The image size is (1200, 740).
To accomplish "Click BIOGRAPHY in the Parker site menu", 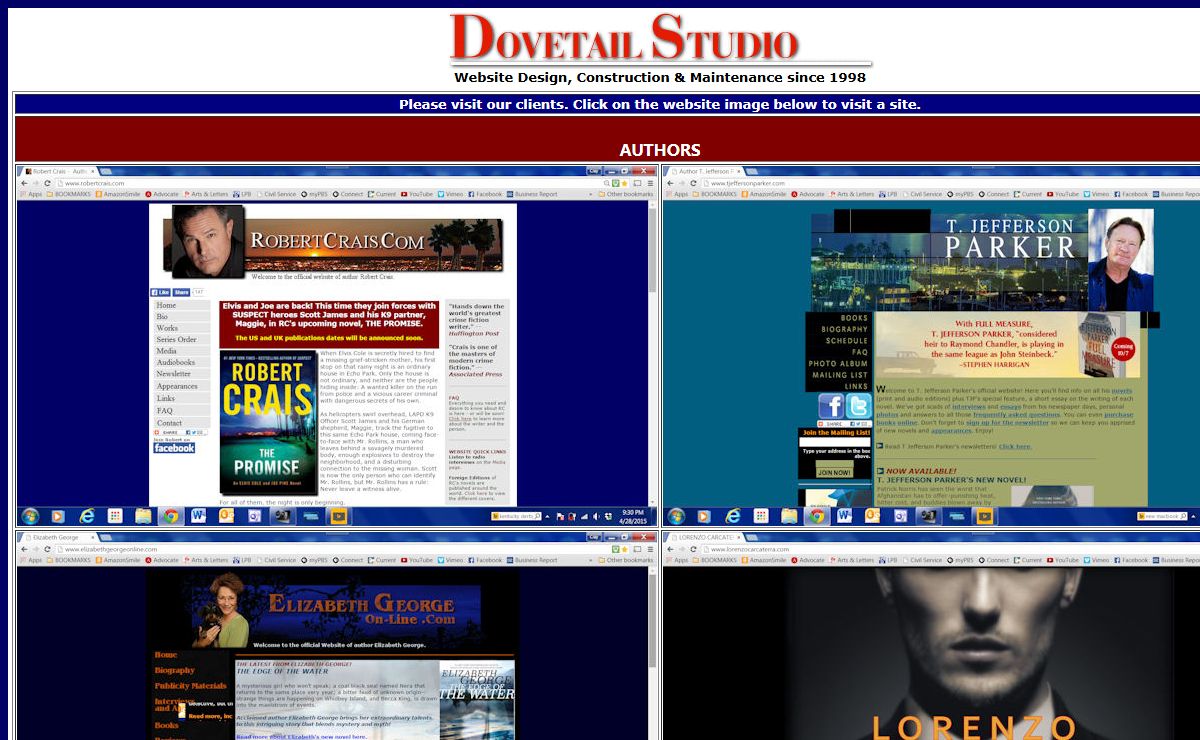I will coord(845,329).
